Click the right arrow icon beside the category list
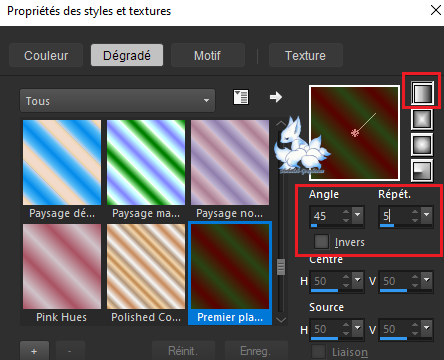The height and width of the screenshot is (360, 444). pos(276,97)
